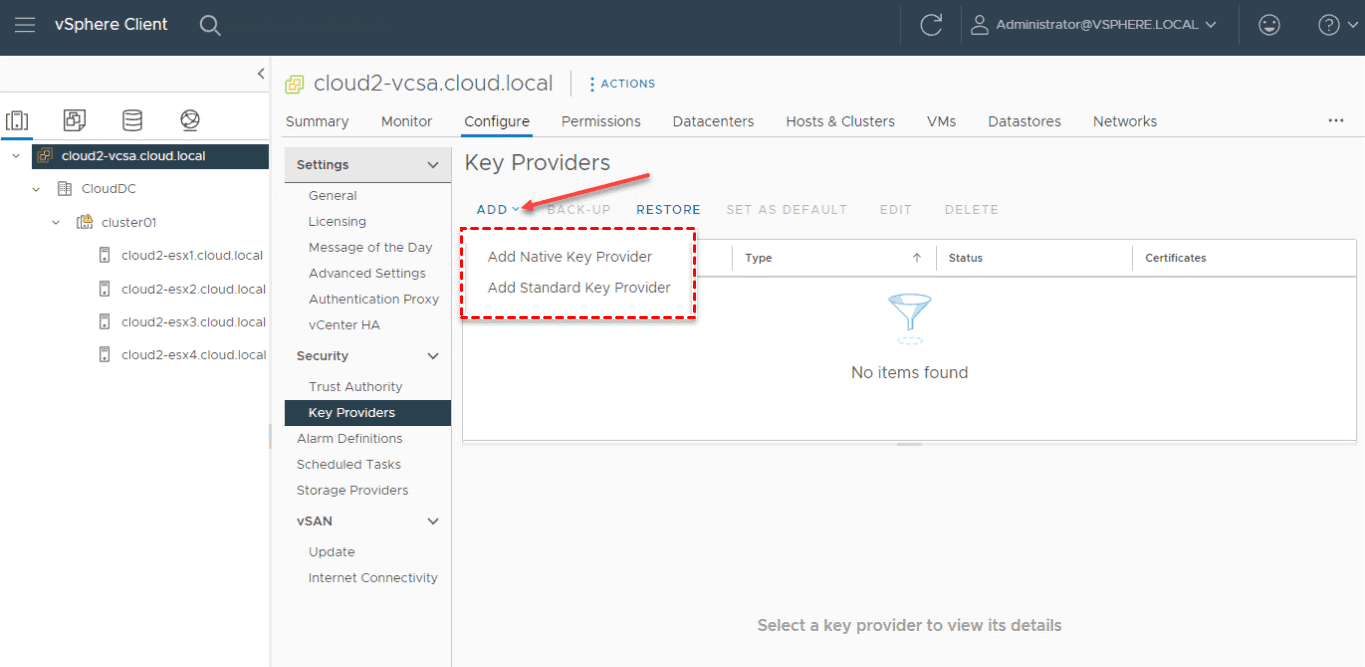Open the more tabs ellipsis
The image size is (1365, 667).
[x=1336, y=120]
